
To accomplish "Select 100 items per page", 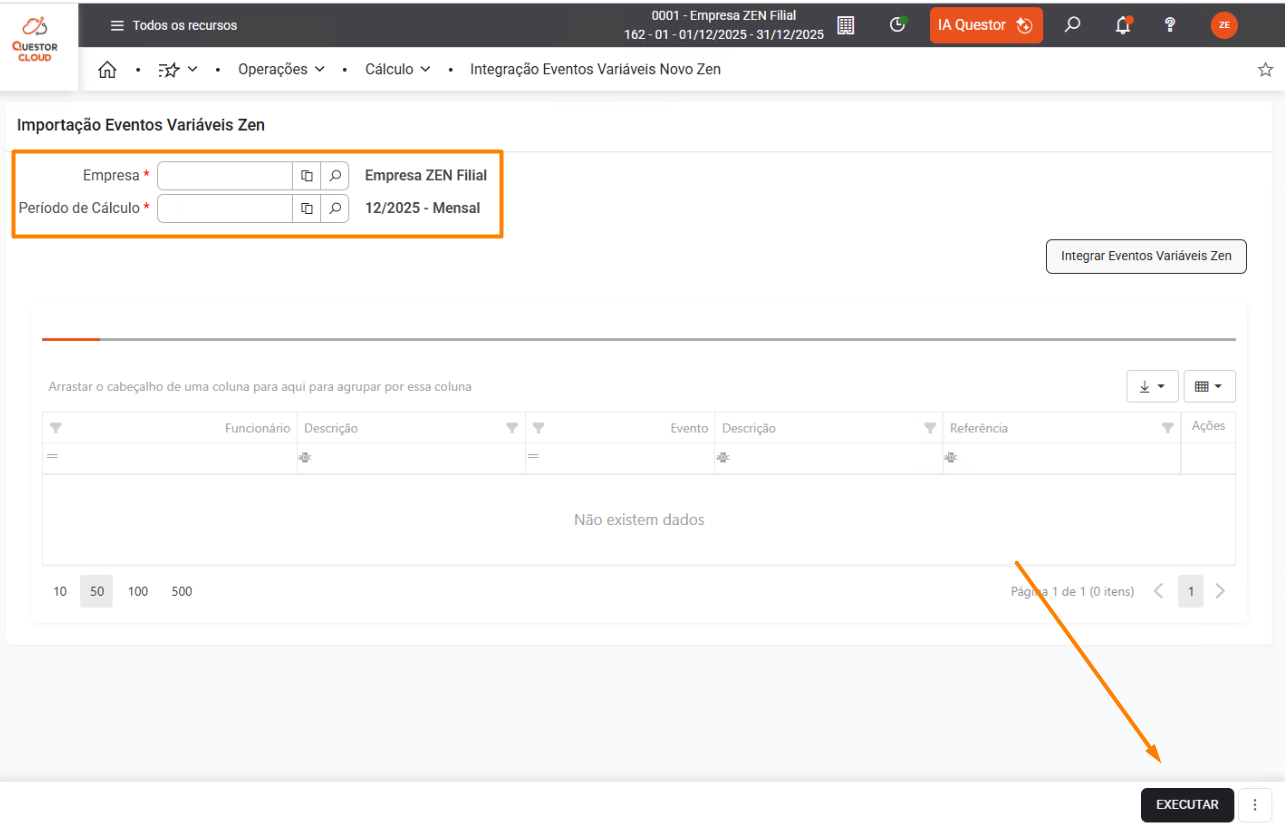I will tap(138, 591).
